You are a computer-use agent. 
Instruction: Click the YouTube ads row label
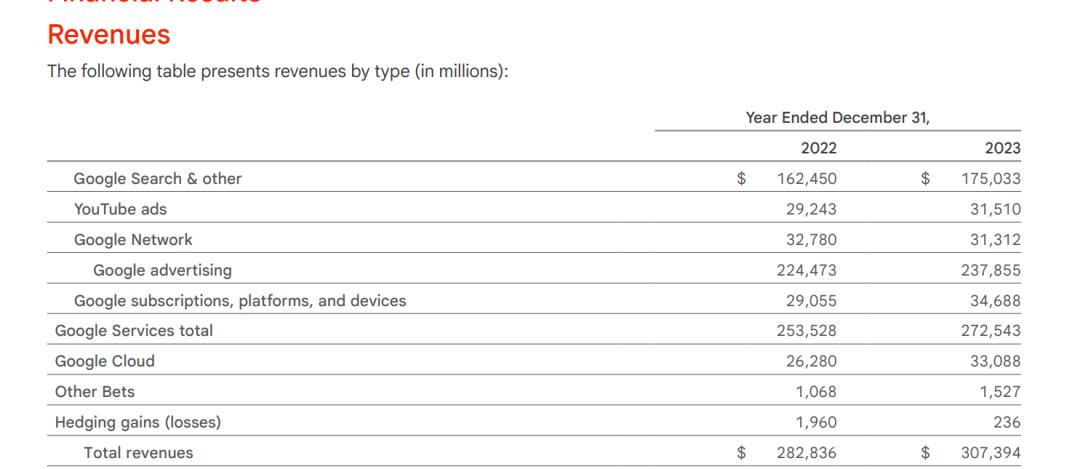[121, 209]
